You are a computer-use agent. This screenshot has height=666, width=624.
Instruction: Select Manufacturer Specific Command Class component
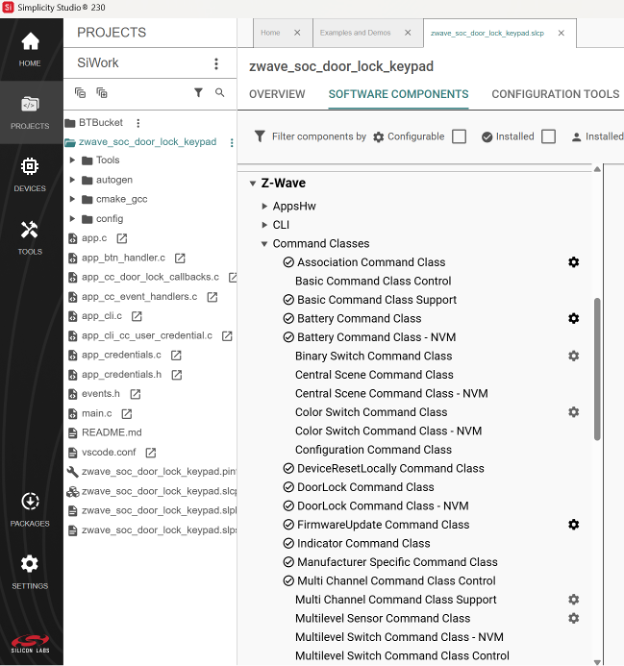tap(397, 562)
